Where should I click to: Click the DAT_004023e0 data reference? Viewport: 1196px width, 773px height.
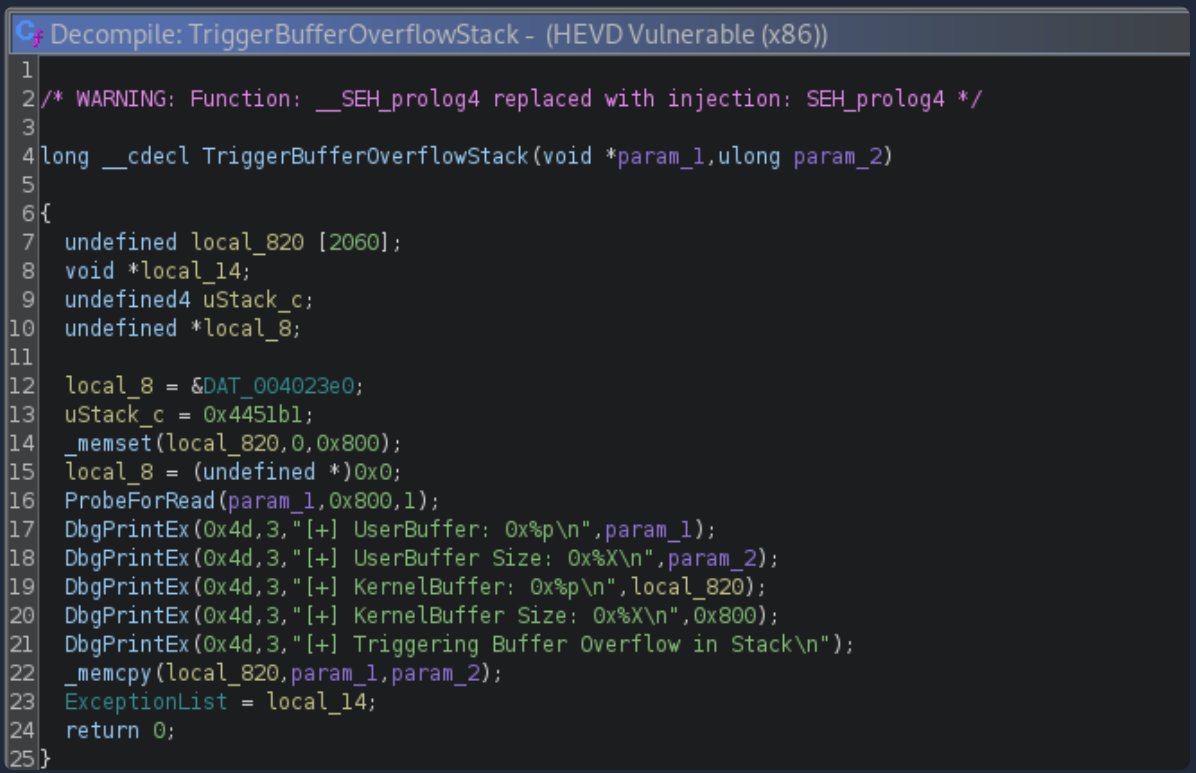click(x=278, y=386)
